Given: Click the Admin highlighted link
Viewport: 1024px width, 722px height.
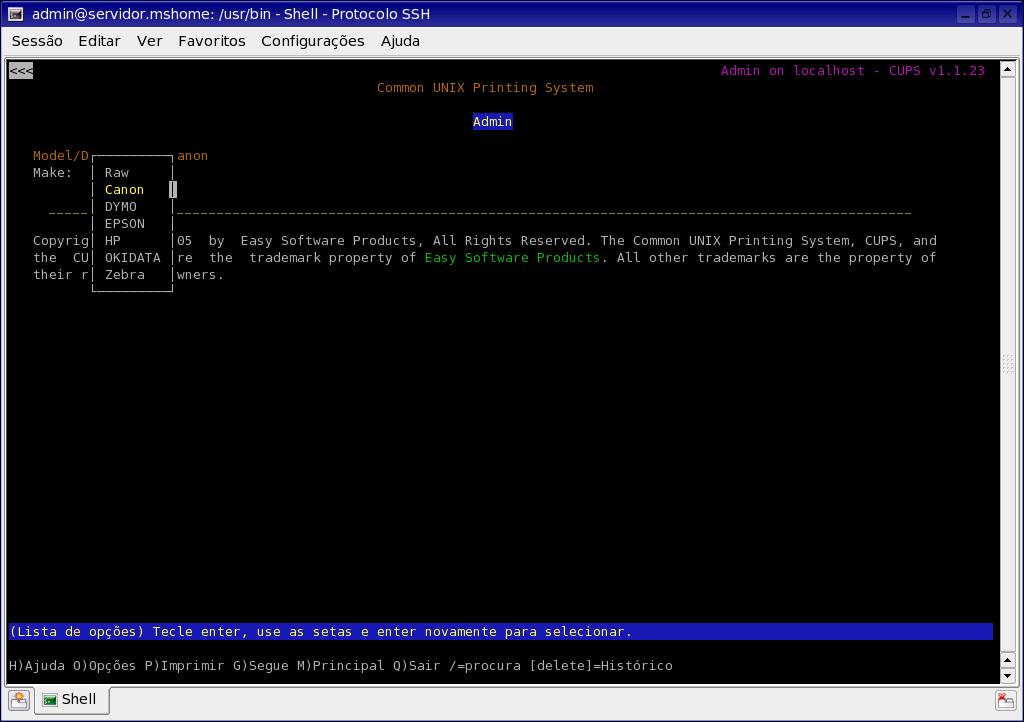Looking at the screenshot, I should point(492,121).
